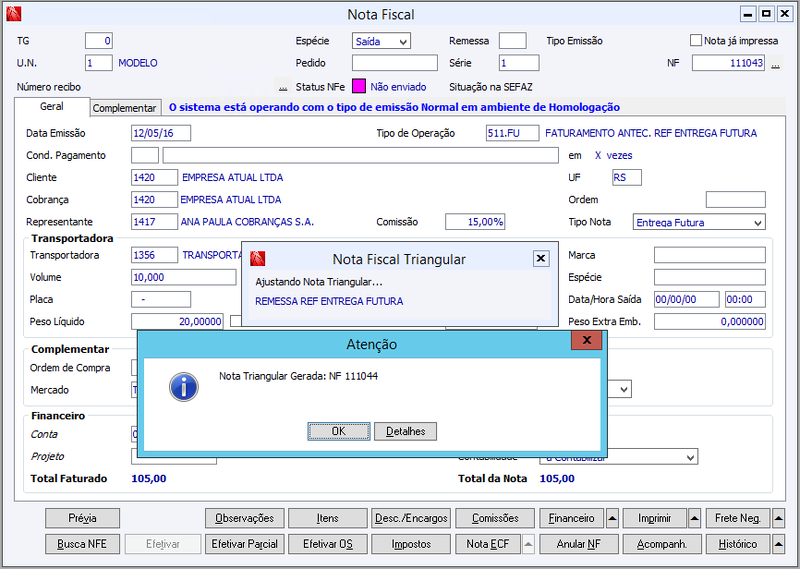Screen dimensions: 800x569
Task: Click the up arrow next to Financeiro button
Action: point(612,518)
